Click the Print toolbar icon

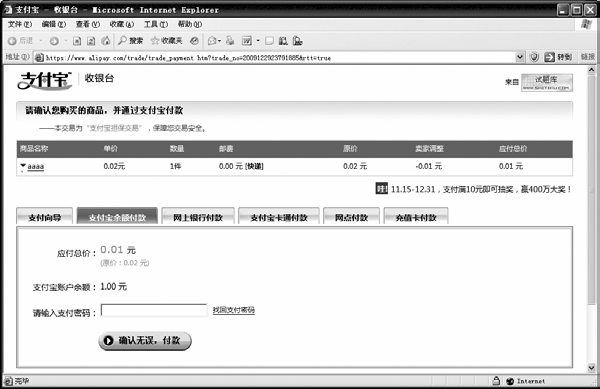(230, 41)
